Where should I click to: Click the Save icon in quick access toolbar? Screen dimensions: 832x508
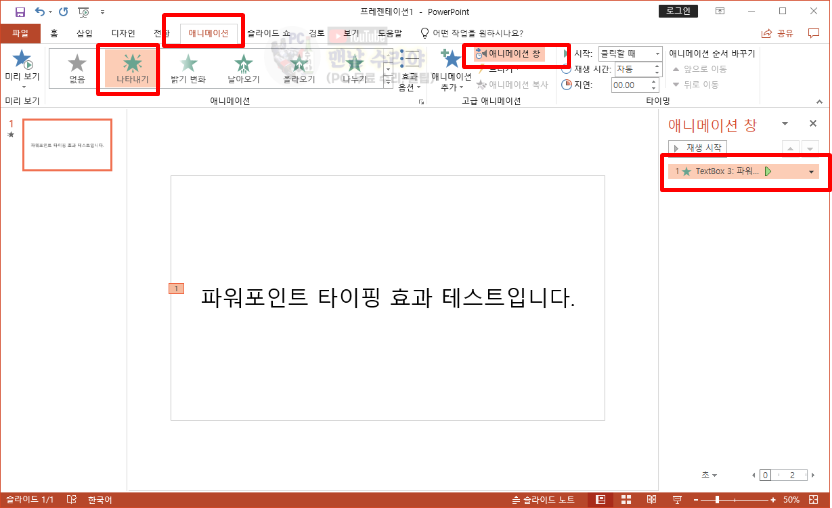tap(20, 12)
